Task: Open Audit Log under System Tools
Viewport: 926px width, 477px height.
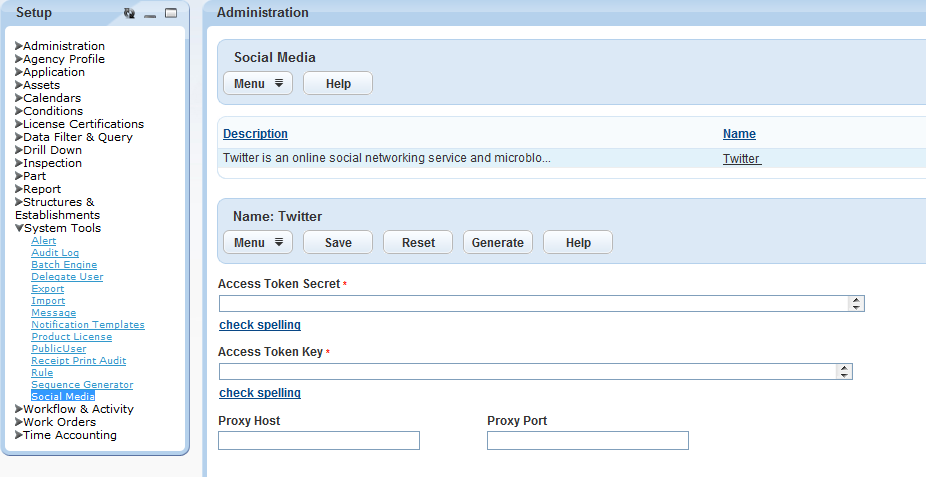Action: tap(55, 253)
